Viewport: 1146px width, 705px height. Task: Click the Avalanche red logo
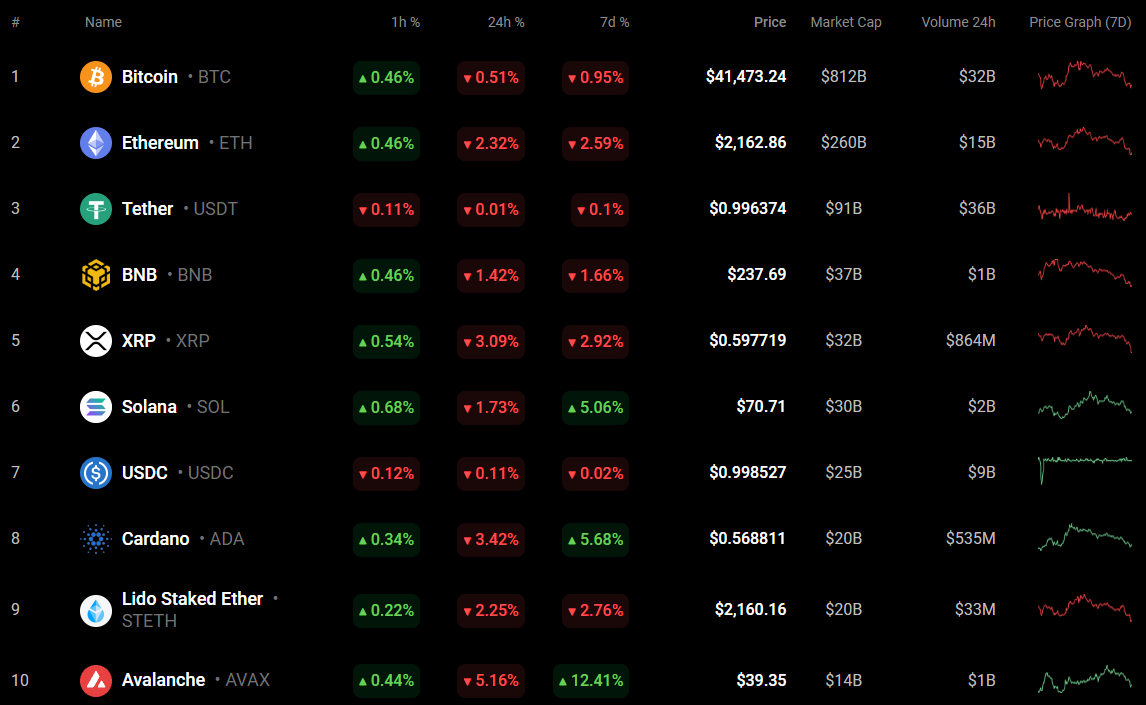pyautogui.click(x=96, y=680)
